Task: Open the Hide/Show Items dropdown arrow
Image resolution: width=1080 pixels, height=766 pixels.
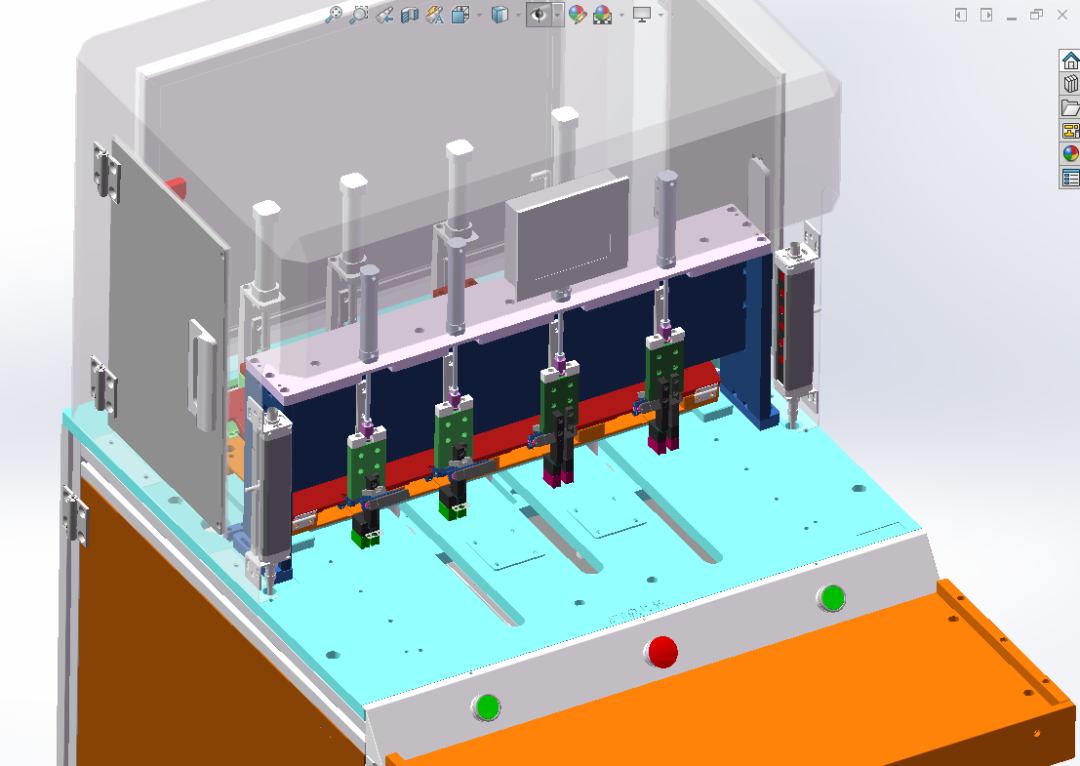Action: 557,14
